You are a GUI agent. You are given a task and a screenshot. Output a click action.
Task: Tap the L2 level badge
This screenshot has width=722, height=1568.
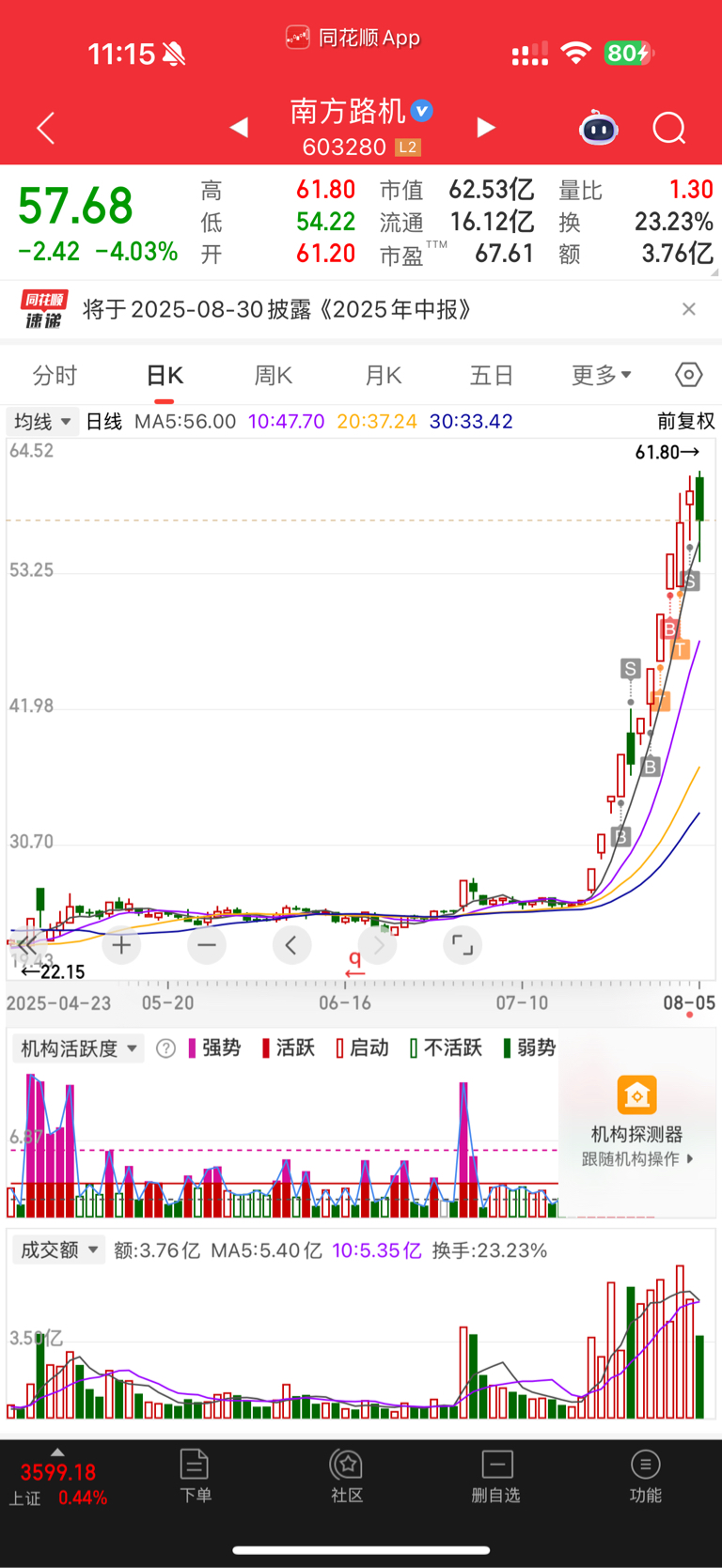(407, 147)
